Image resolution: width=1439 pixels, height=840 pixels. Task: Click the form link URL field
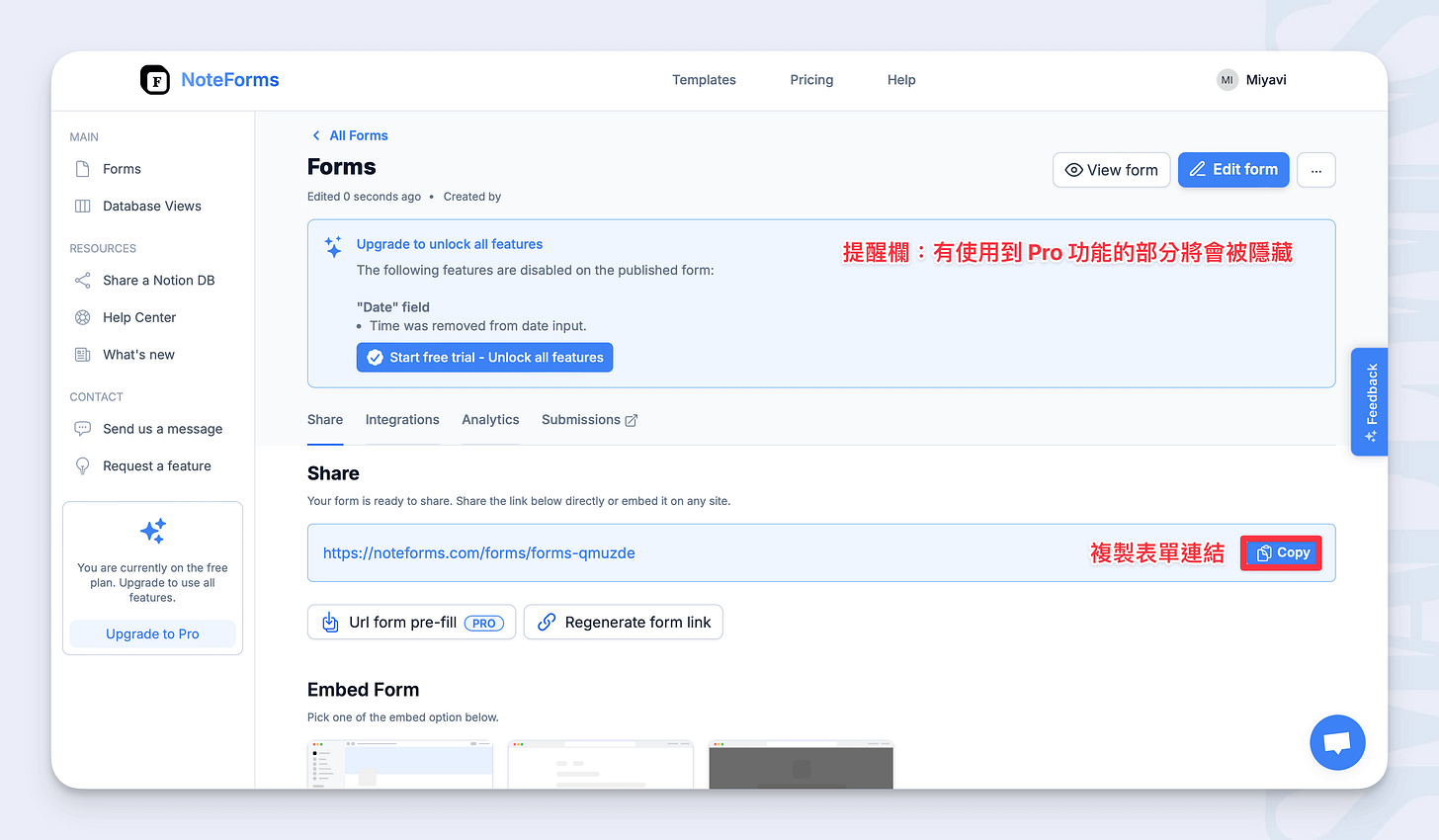(x=821, y=553)
